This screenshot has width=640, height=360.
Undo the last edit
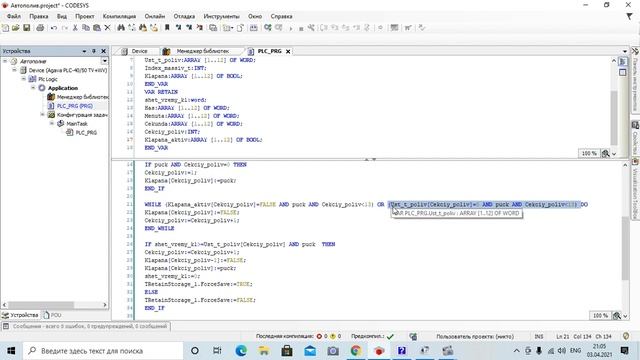click(x=54, y=28)
